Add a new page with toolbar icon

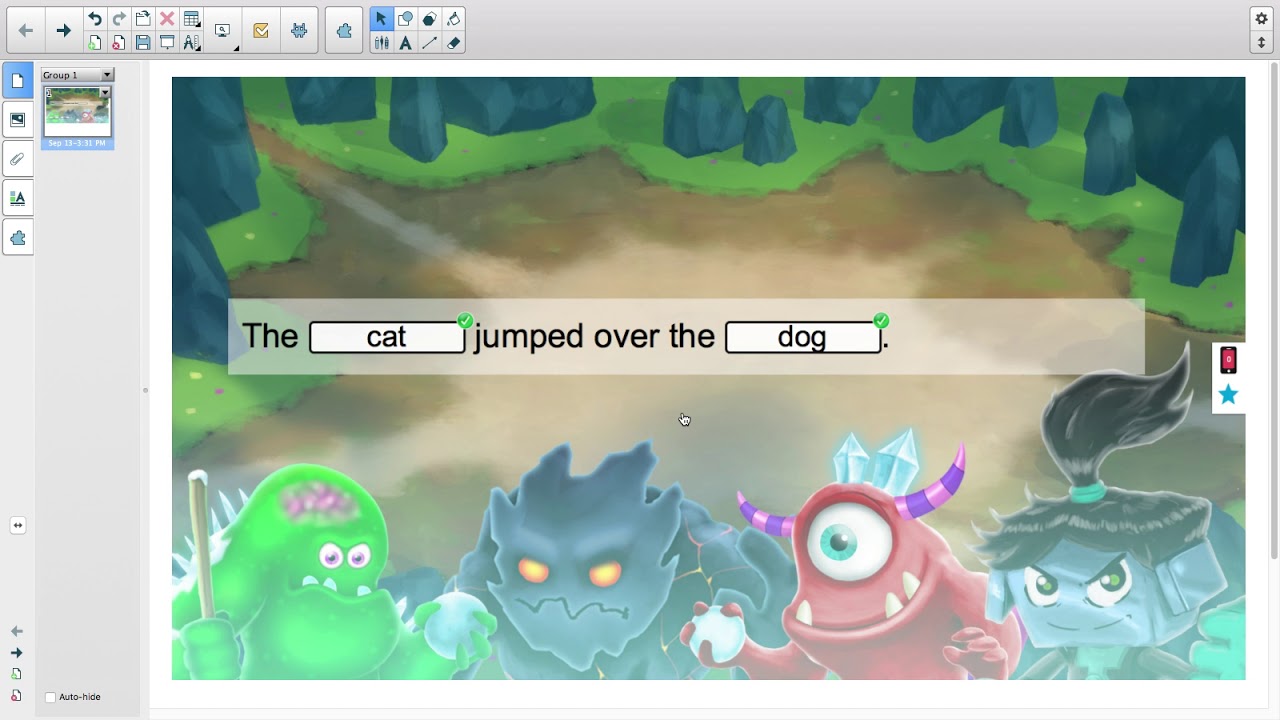94,43
